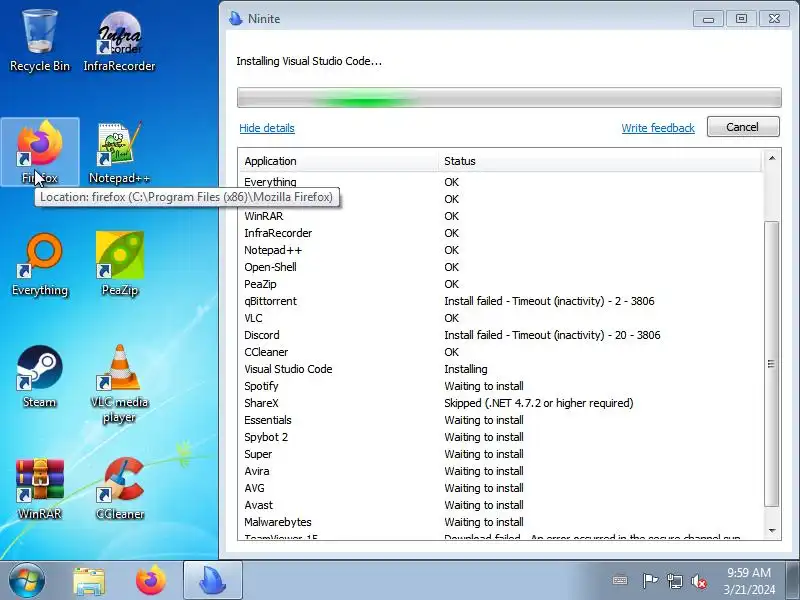Select the PeaZip desktop shortcut
800x600 pixels.
click(x=119, y=264)
